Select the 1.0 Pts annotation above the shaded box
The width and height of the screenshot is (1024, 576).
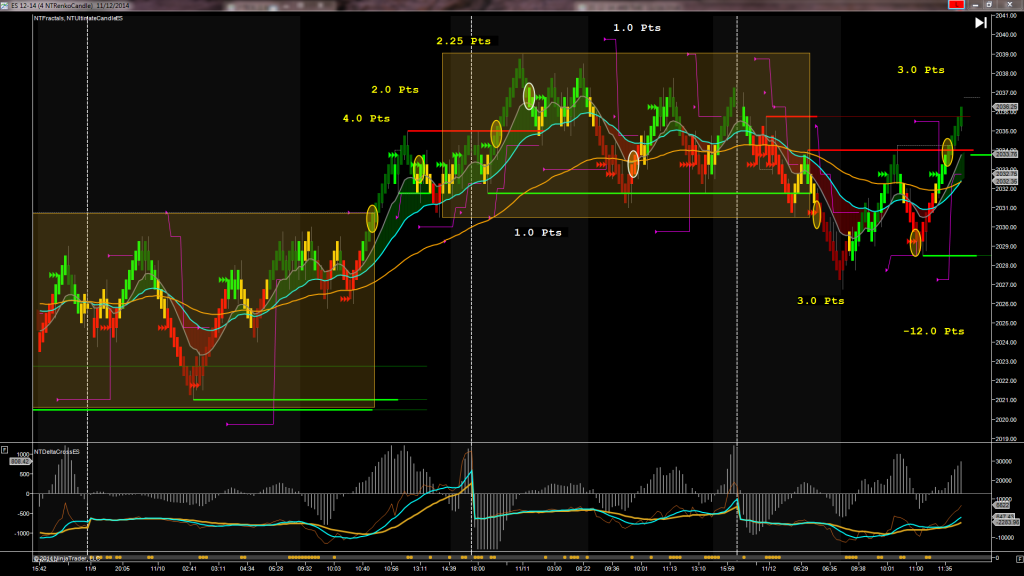click(x=637, y=27)
